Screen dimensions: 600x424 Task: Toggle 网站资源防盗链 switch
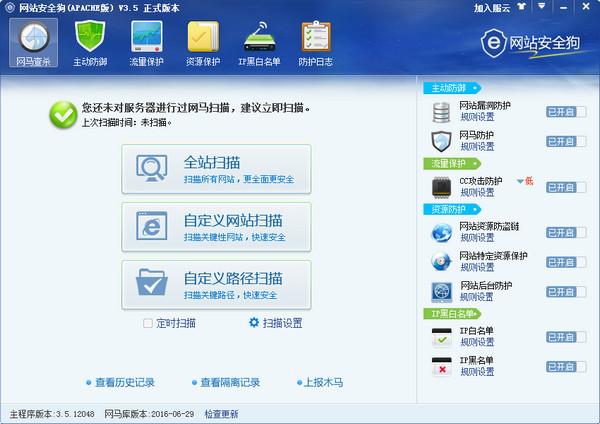point(566,232)
